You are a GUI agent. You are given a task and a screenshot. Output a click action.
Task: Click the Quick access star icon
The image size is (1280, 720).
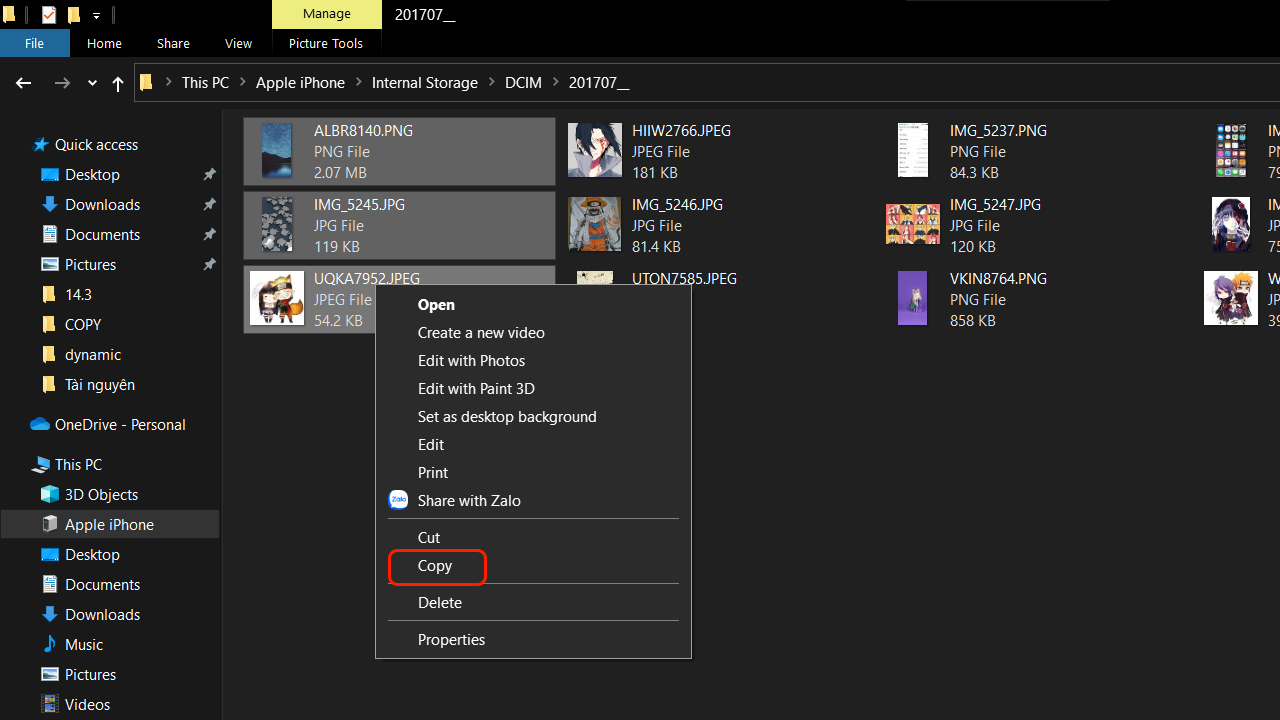(41, 144)
